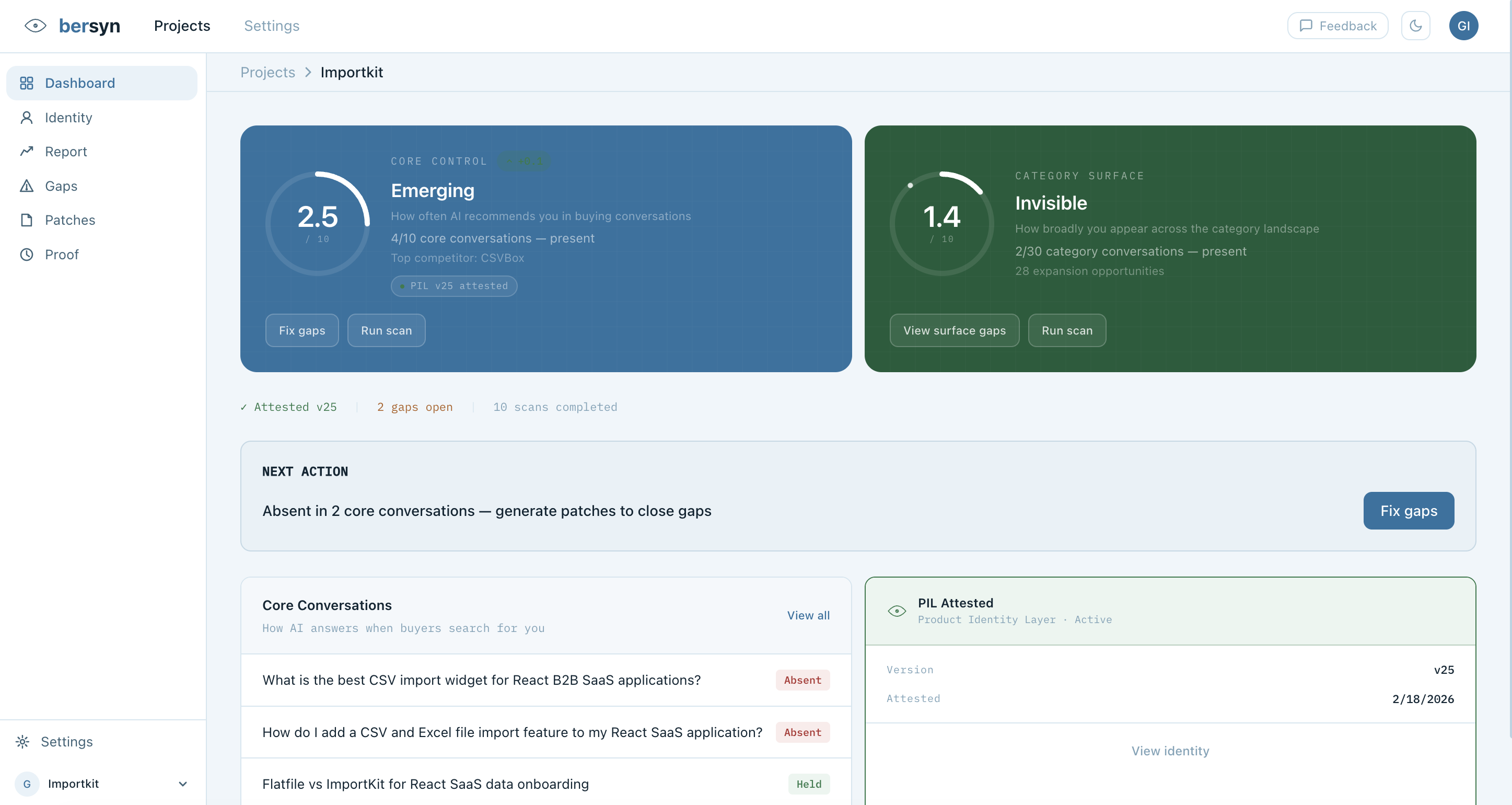Expand the Importkit project switcher chevron

182,784
